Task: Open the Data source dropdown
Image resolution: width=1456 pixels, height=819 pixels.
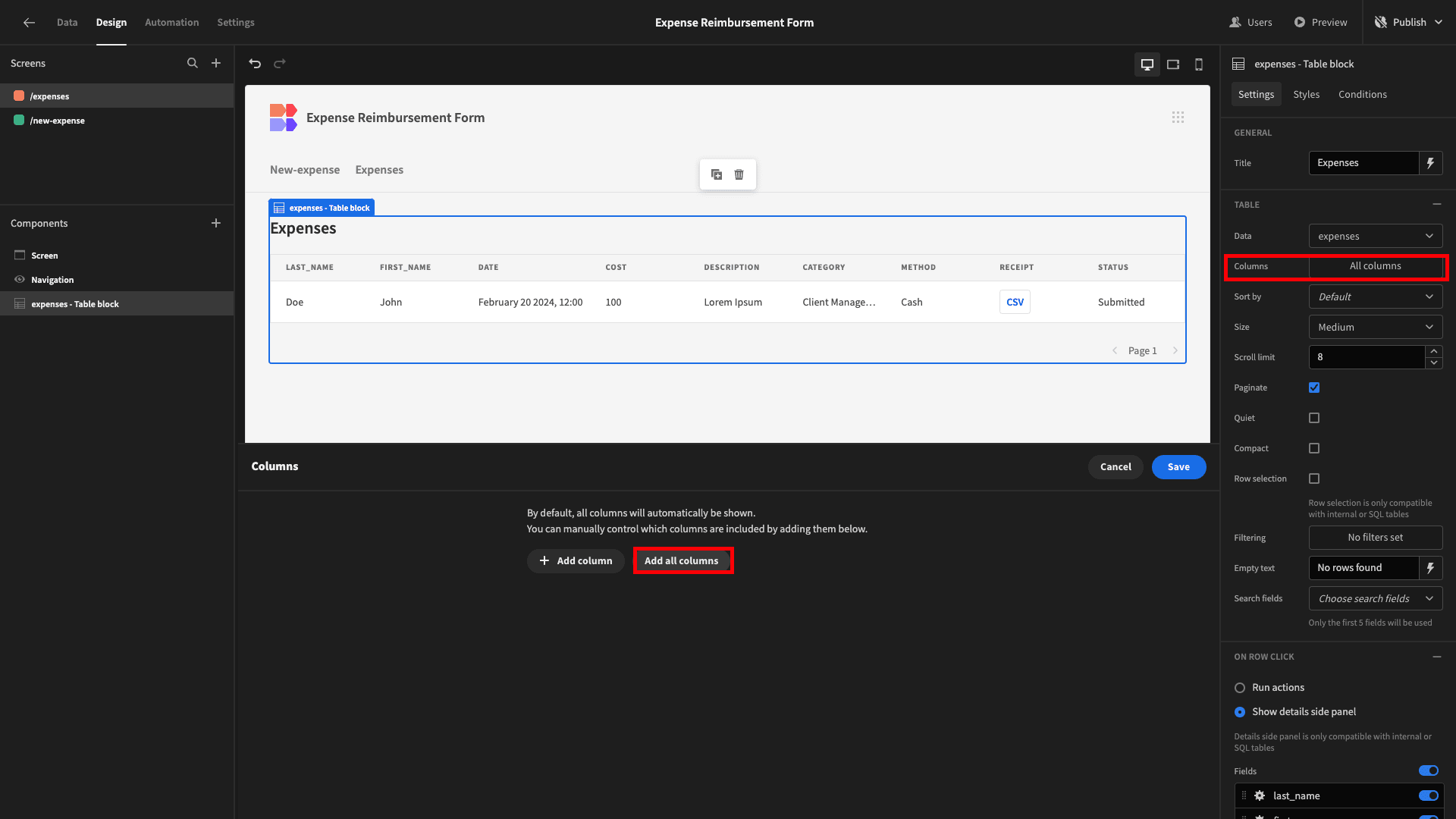Action: [x=1376, y=236]
